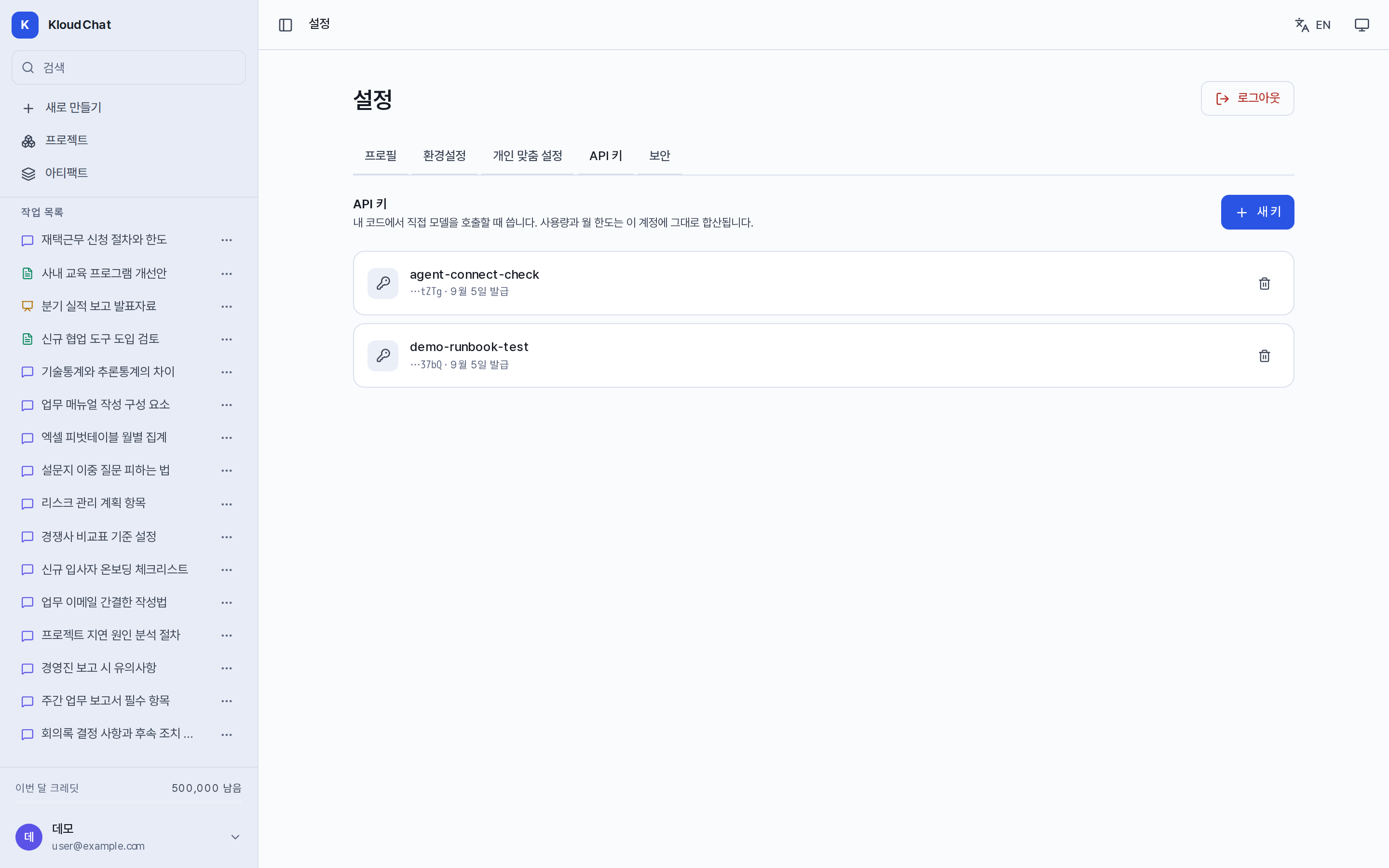Switch language to EN
This screenshot has height=868, width=1389.
tap(1312, 25)
